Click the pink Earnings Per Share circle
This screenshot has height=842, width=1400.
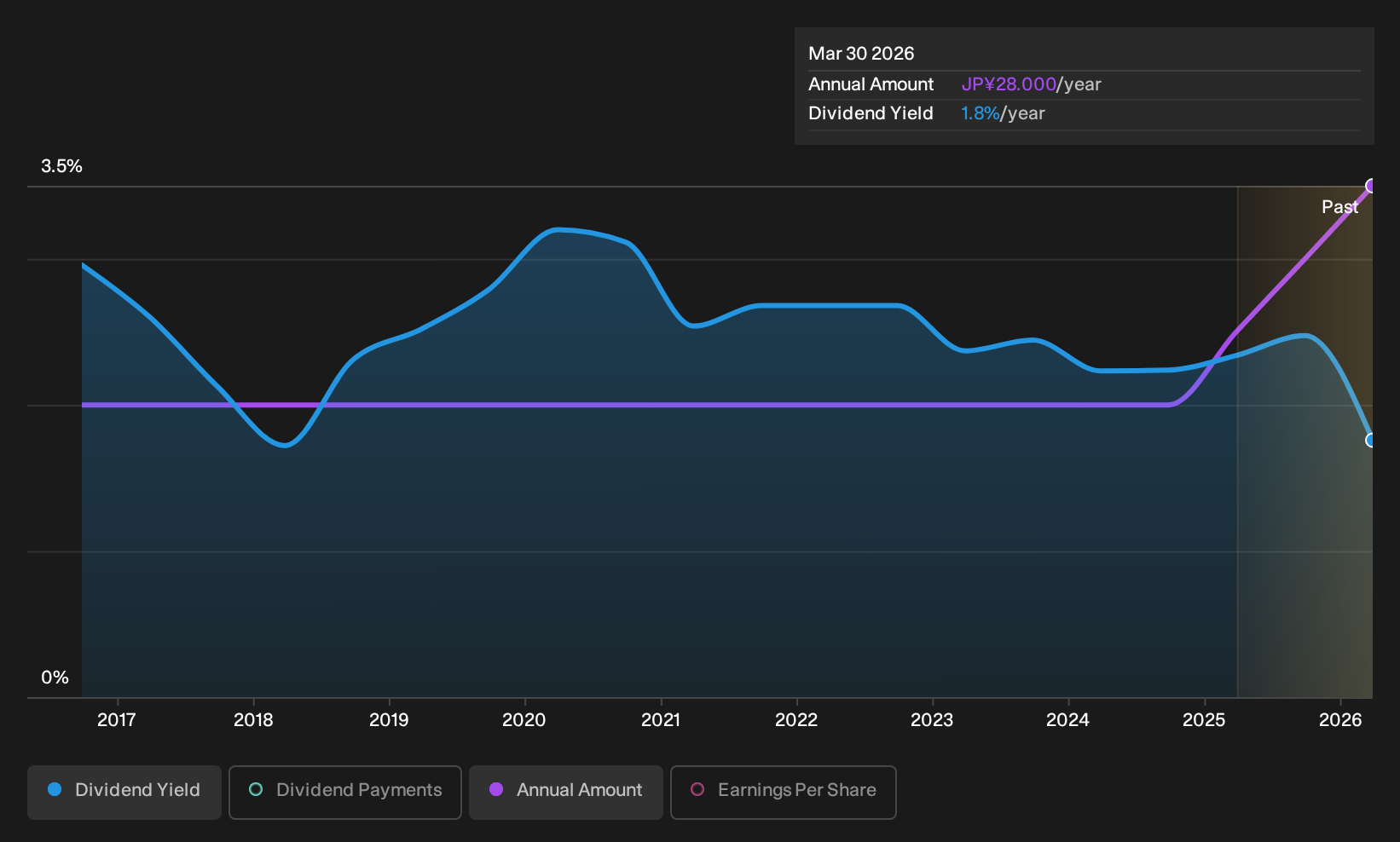coord(697,790)
